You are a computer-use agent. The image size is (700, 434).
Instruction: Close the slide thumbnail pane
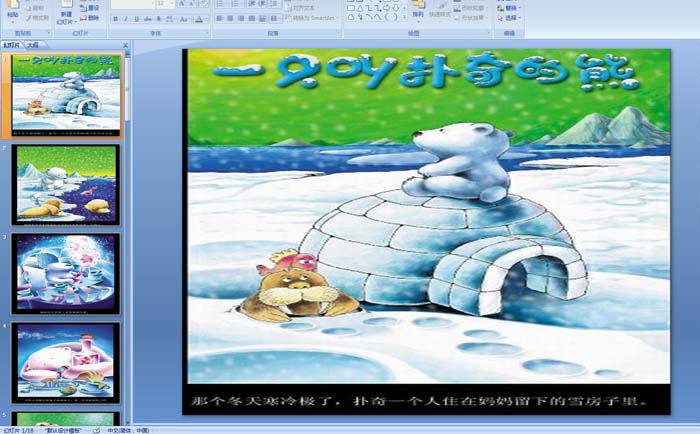point(125,45)
